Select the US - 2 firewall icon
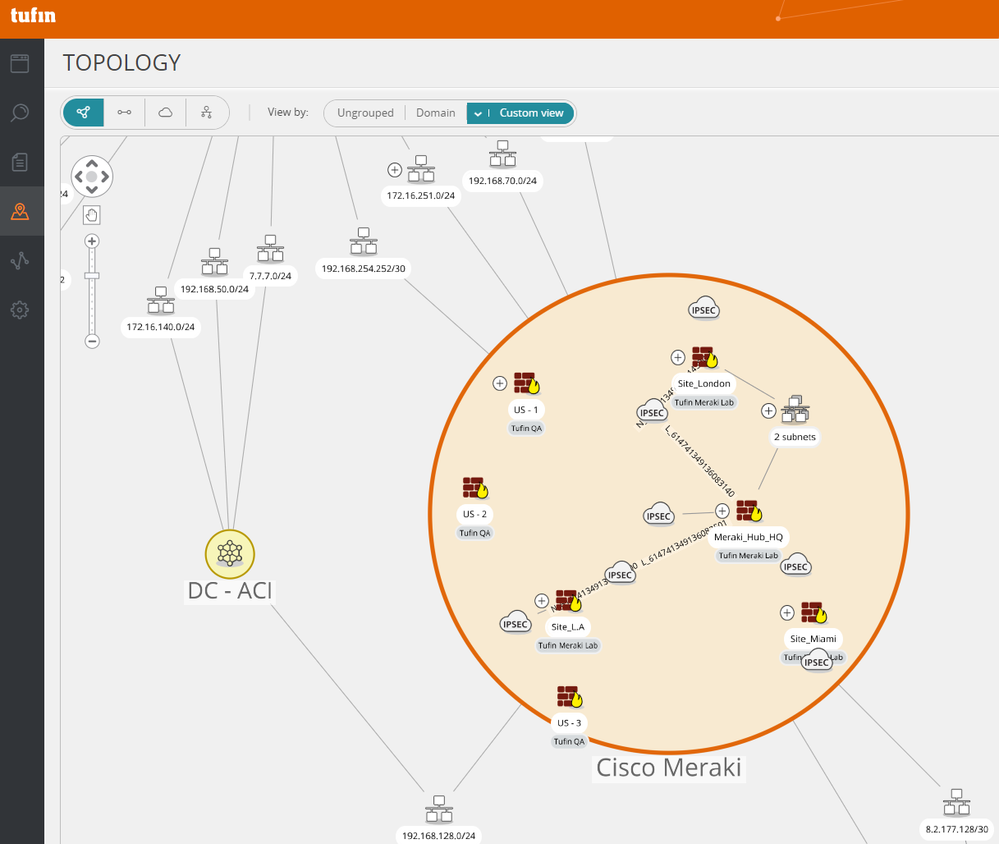The image size is (999, 844). (475, 488)
